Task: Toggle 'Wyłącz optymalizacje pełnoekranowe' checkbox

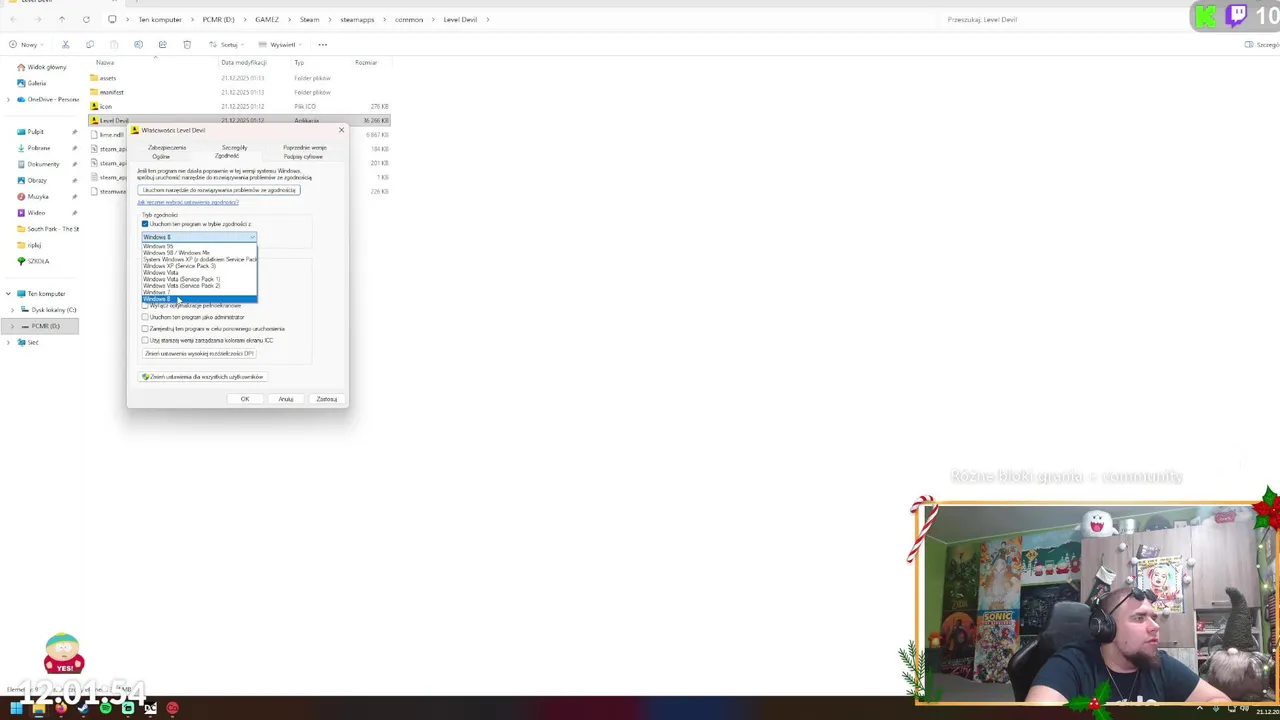Action: click(145, 305)
